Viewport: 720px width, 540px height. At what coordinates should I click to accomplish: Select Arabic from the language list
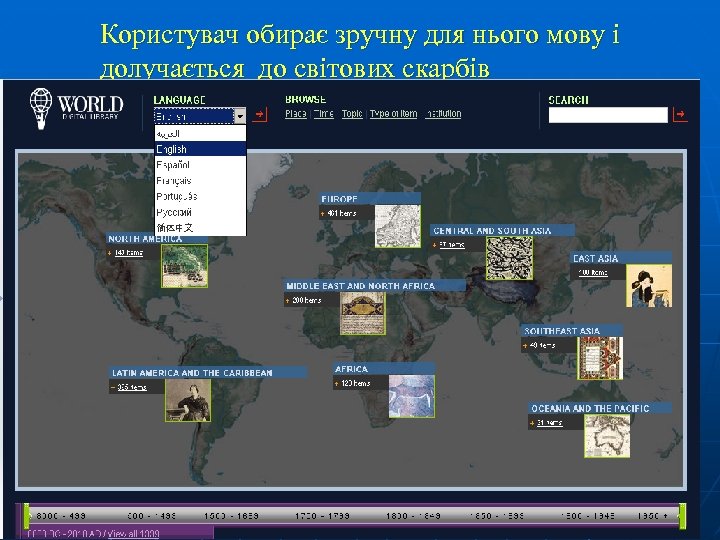pos(200,134)
